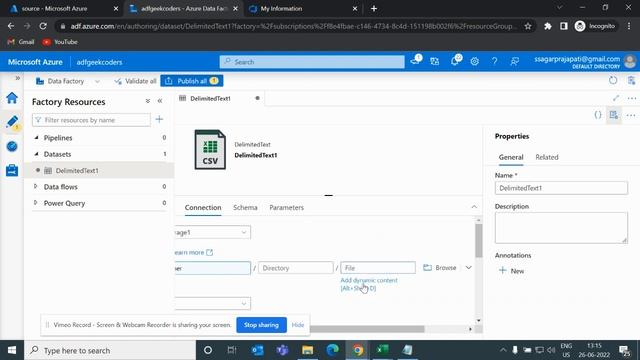Open Excel from the Windows taskbar
This screenshot has width=640, height=360.
coord(382,350)
